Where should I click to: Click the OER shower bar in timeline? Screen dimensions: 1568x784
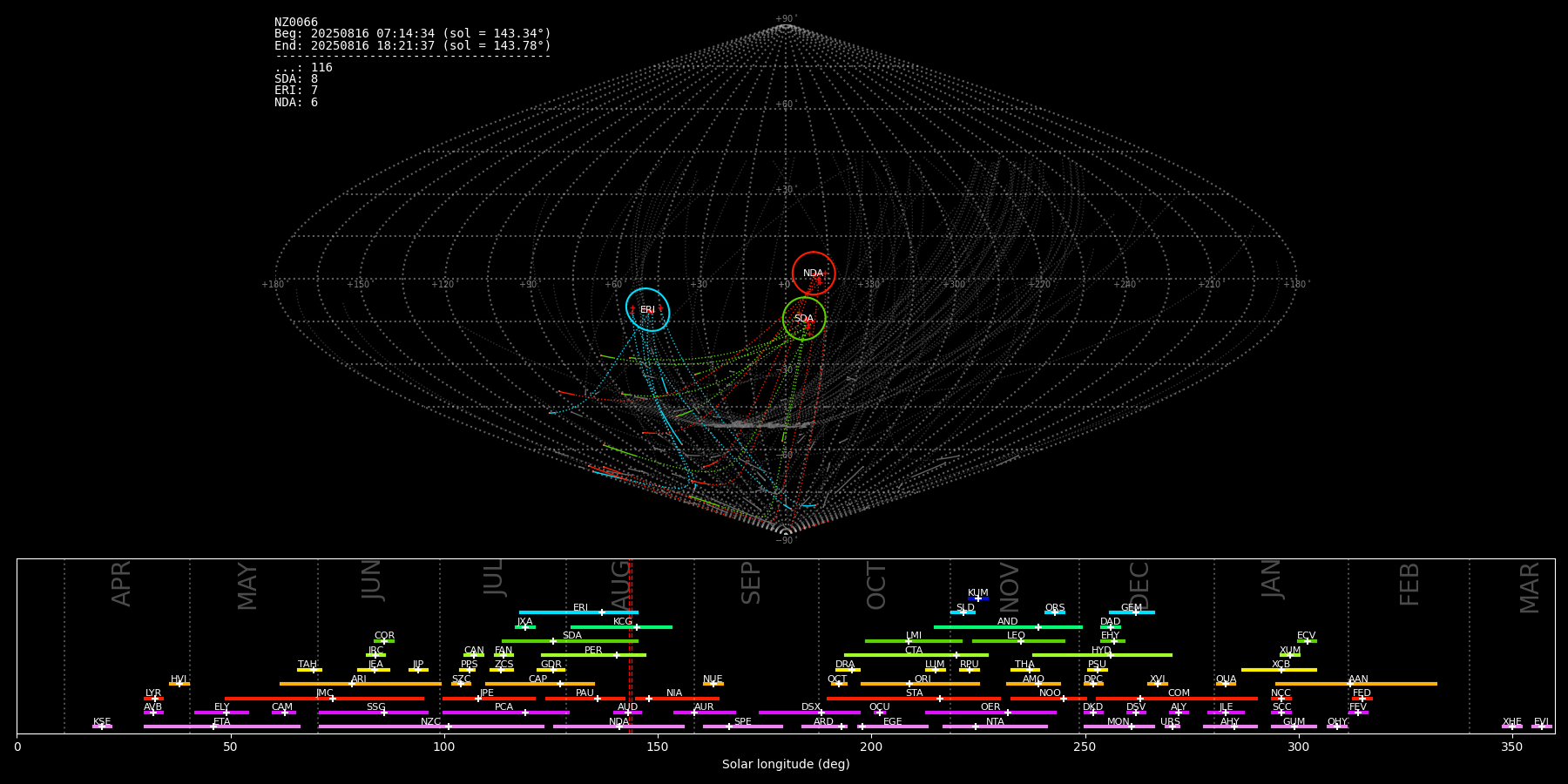tap(990, 713)
